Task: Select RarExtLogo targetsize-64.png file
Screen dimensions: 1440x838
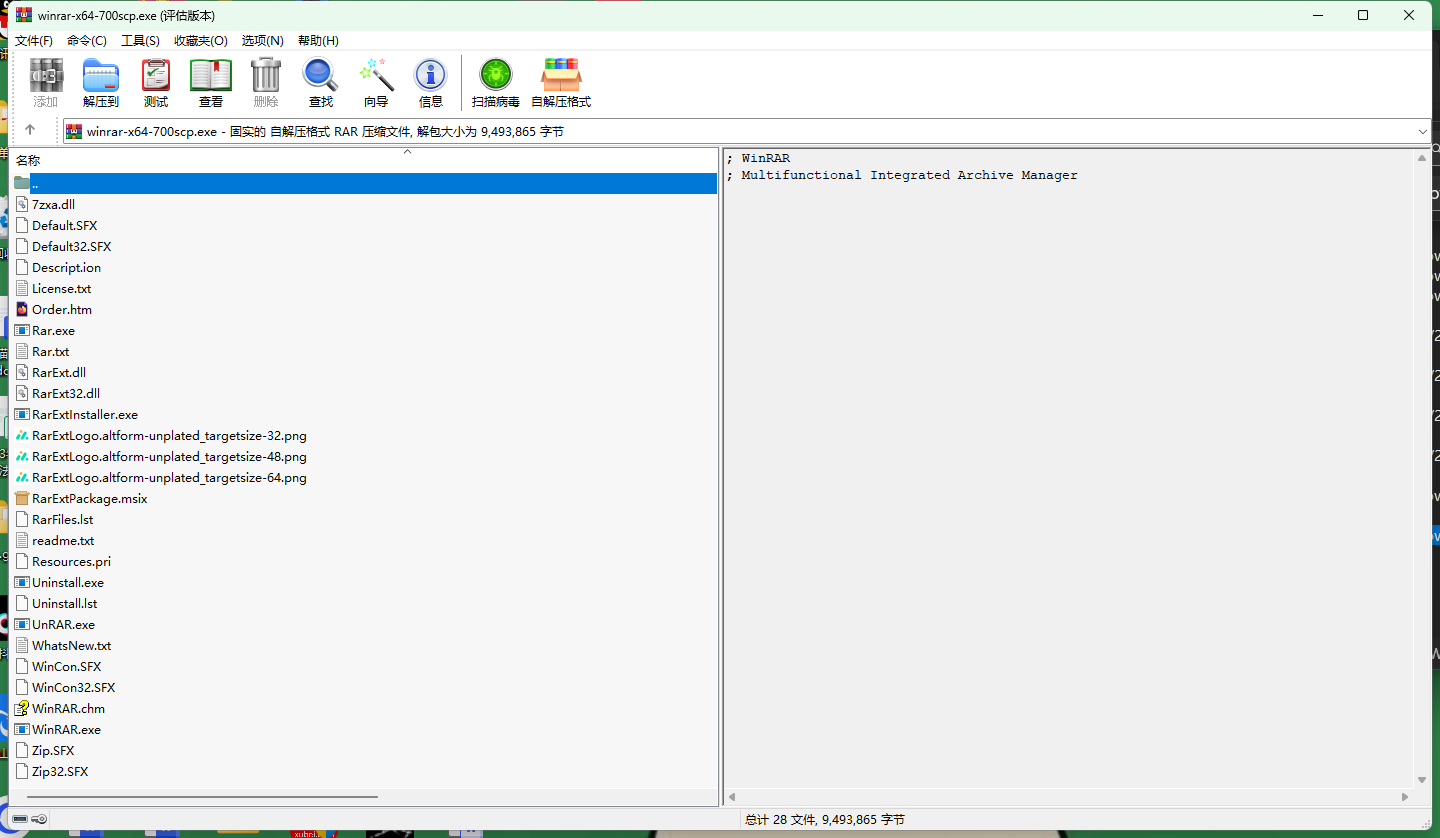Action: click(x=169, y=477)
